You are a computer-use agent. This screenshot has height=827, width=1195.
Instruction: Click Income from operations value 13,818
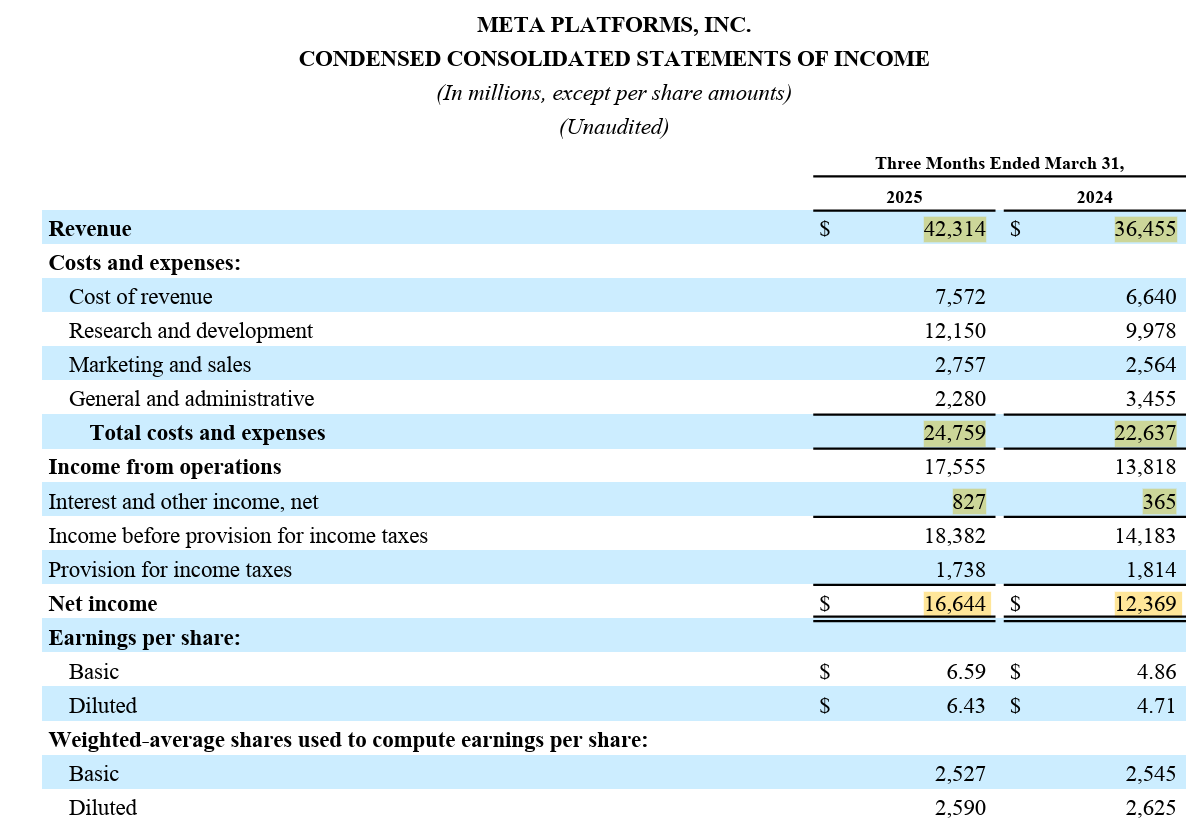coord(1145,466)
